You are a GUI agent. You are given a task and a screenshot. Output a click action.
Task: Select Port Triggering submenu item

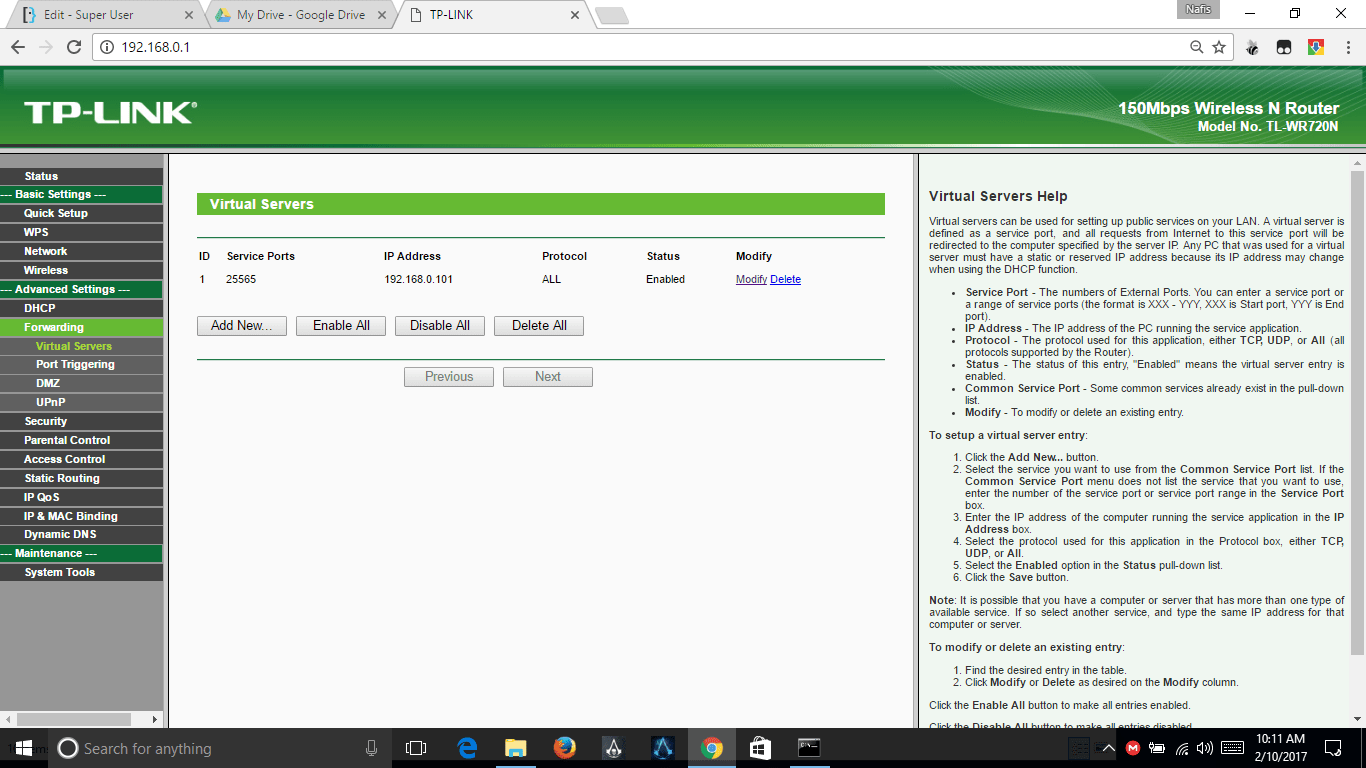(x=81, y=364)
